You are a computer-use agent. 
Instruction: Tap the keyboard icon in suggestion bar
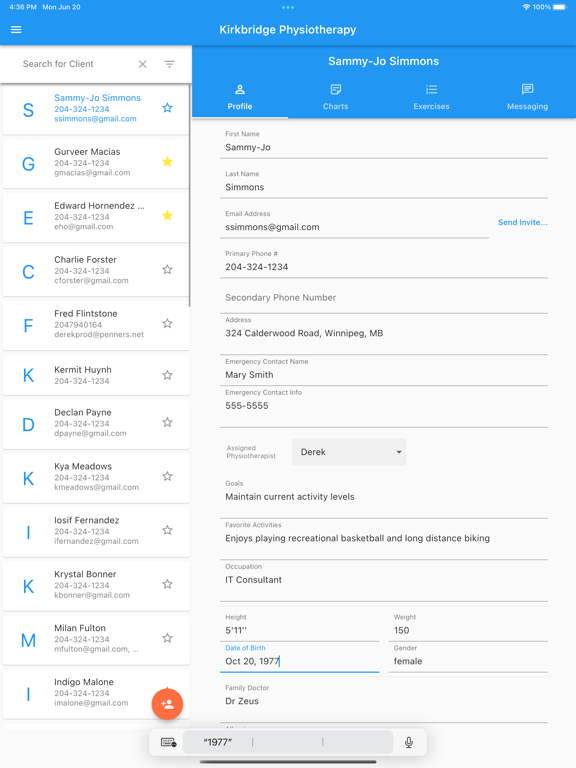click(x=169, y=743)
